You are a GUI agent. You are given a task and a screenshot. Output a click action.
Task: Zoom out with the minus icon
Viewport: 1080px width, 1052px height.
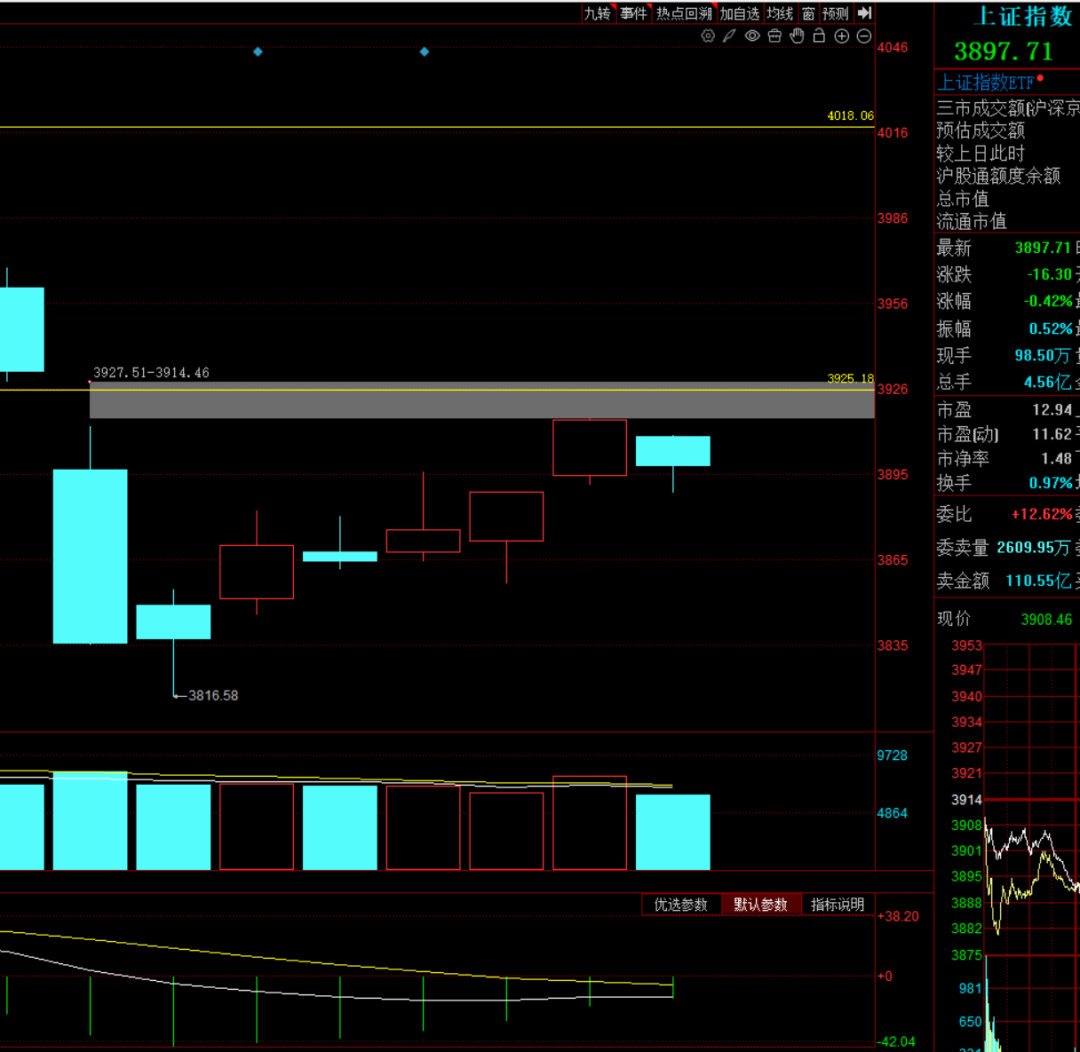(x=863, y=36)
